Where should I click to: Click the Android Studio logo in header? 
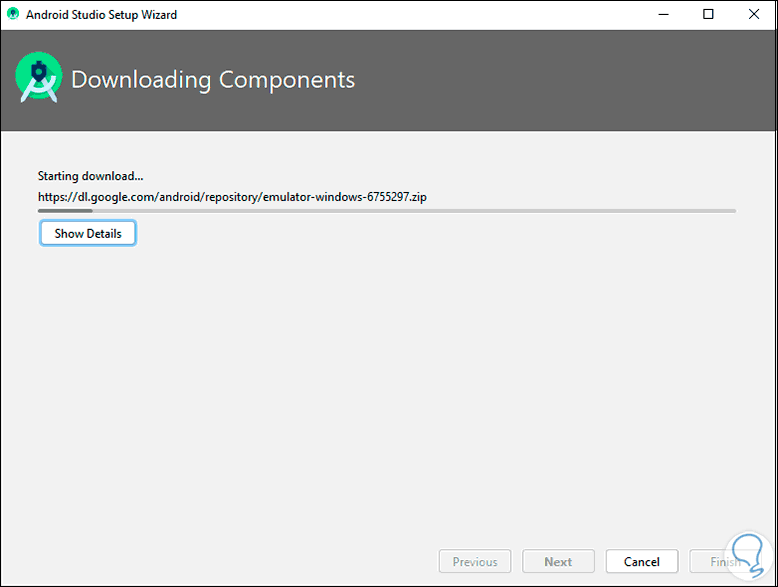point(39,80)
